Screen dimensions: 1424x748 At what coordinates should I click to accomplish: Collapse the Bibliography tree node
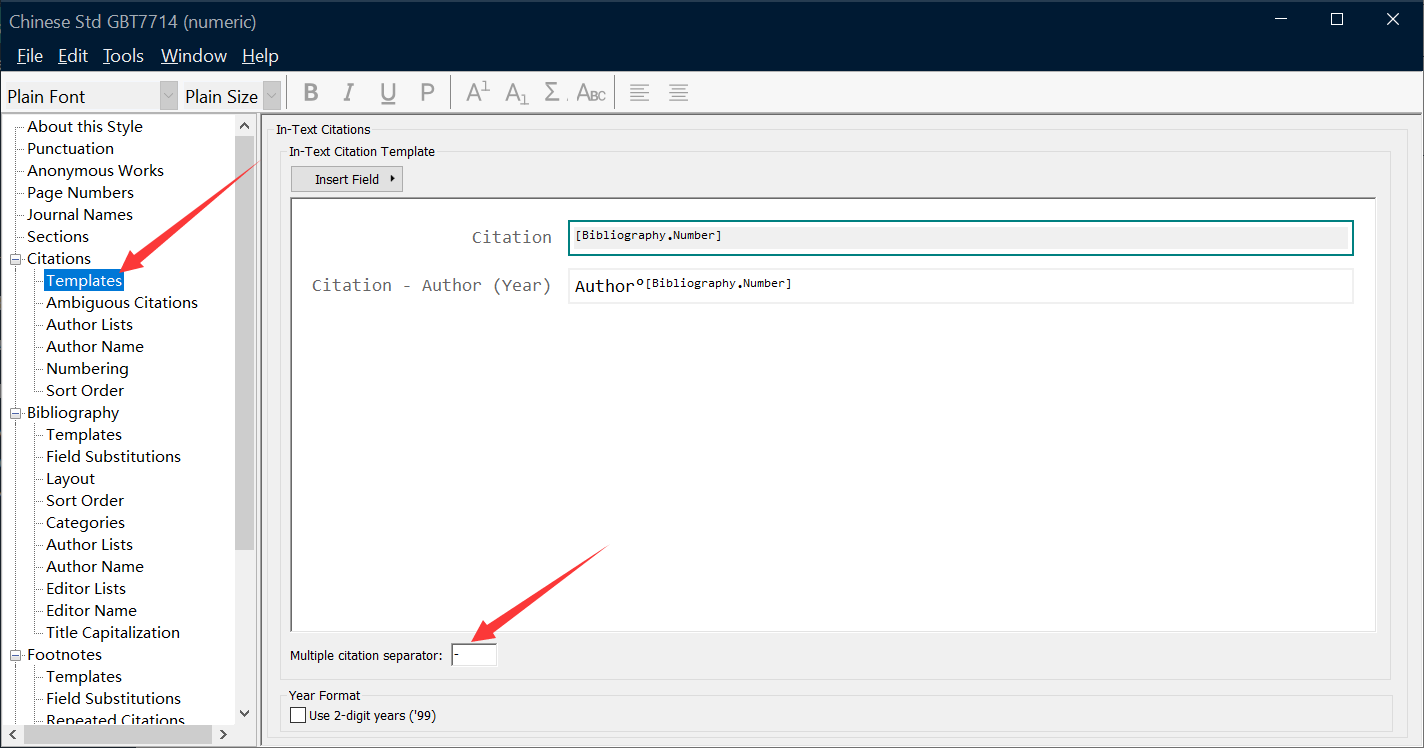coord(16,413)
